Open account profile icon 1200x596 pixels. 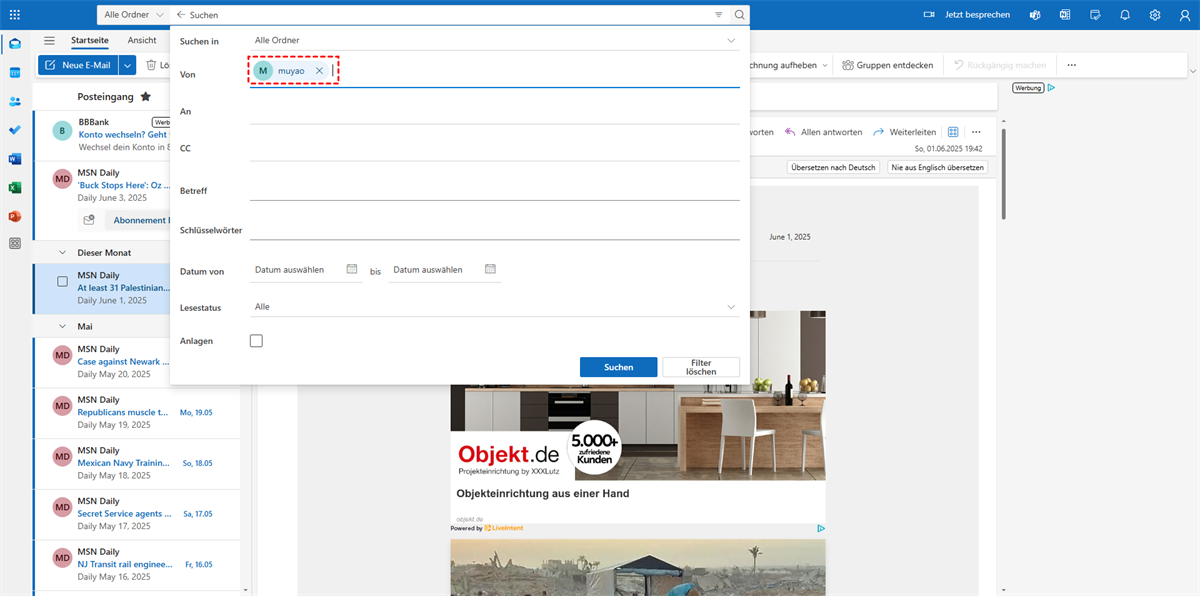1184,15
